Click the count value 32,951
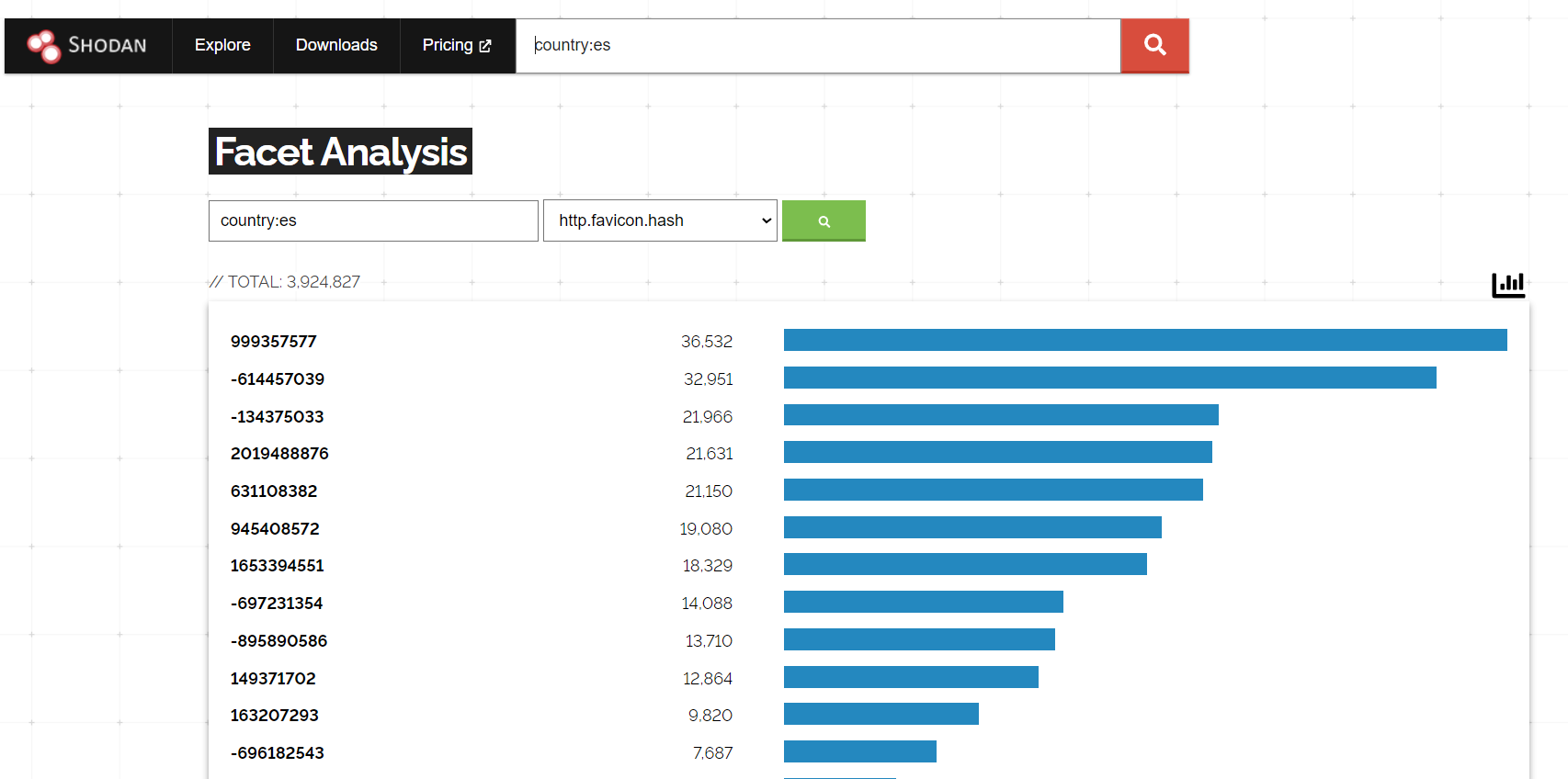 [709, 379]
